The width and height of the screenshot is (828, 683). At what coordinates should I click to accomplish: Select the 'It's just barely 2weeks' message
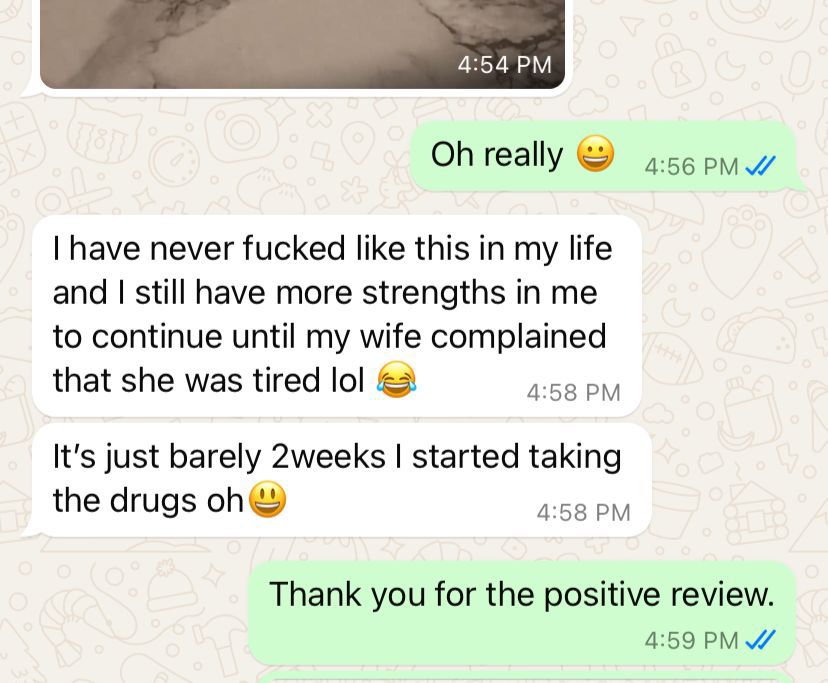[x=342, y=480]
